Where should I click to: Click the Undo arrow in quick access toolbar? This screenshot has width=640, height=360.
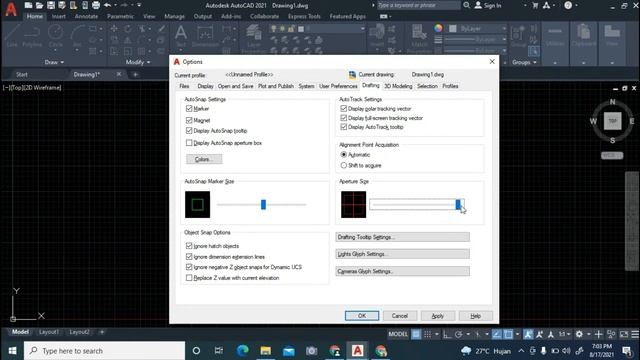pyautogui.click(x=107, y=5)
